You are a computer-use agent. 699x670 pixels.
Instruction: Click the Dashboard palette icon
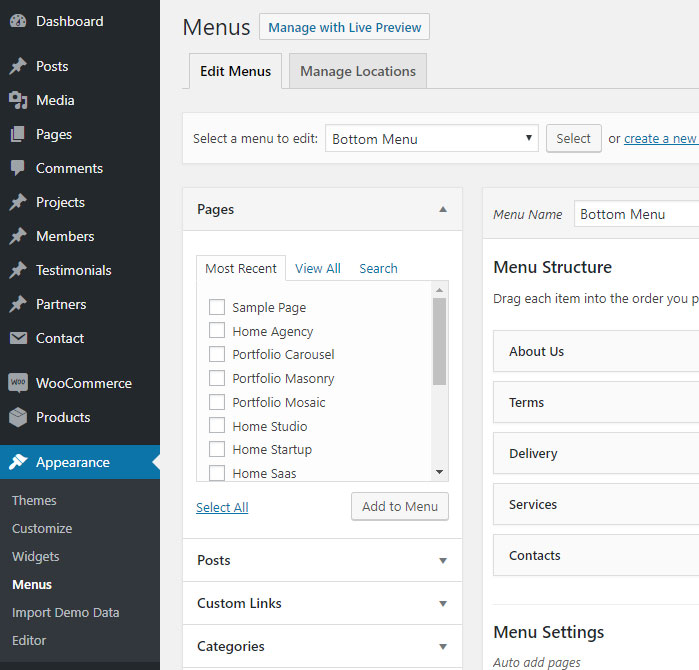18,21
